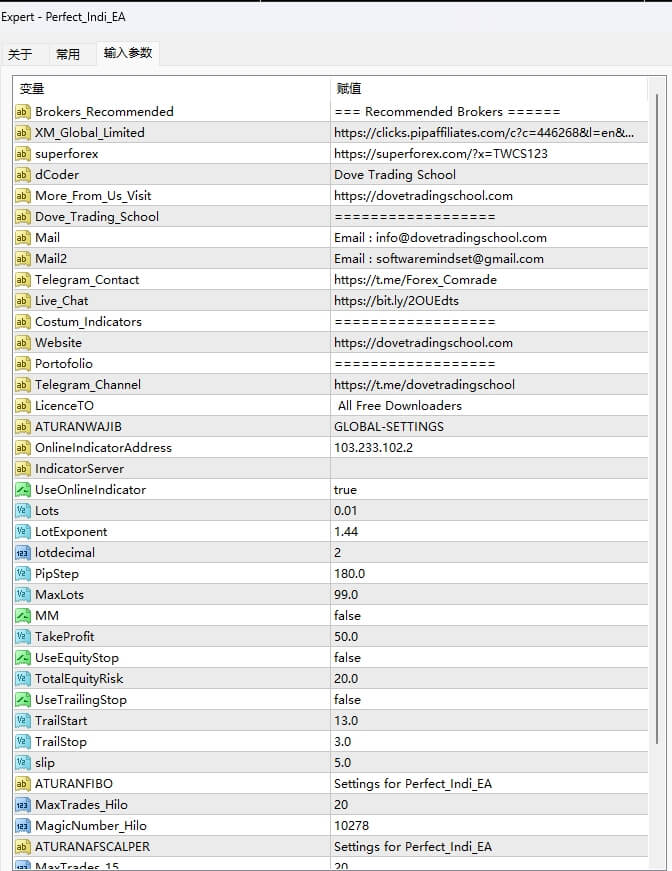This screenshot has width=672, height=871.
Task: Click the boolean icon beside UseTrailingStop
Action: 23,700
